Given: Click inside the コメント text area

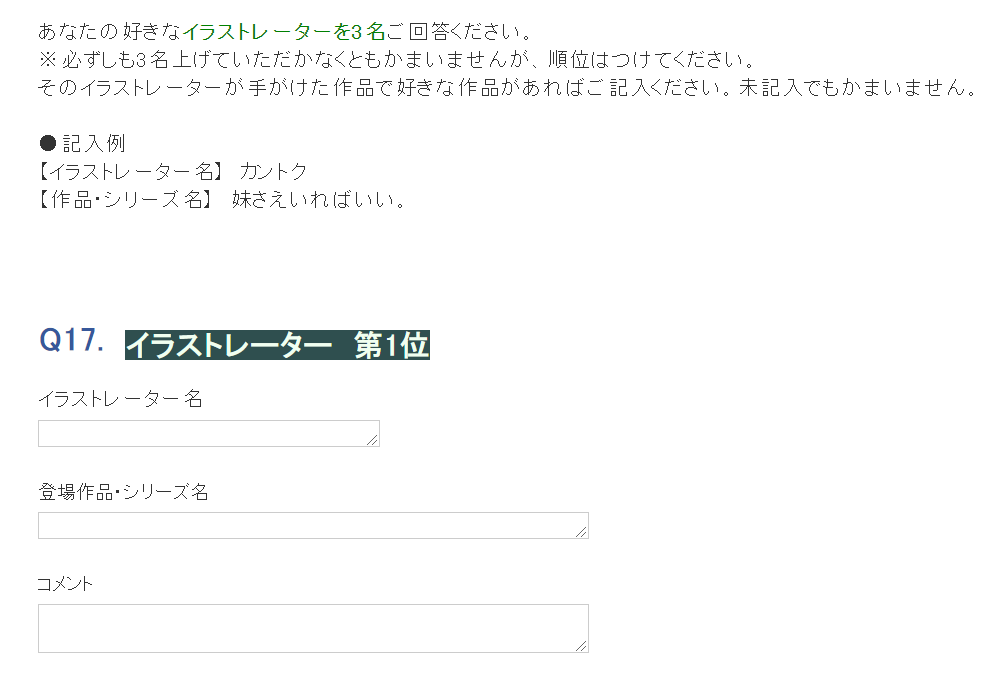Looking at the screenshot, I should [313, 629].
